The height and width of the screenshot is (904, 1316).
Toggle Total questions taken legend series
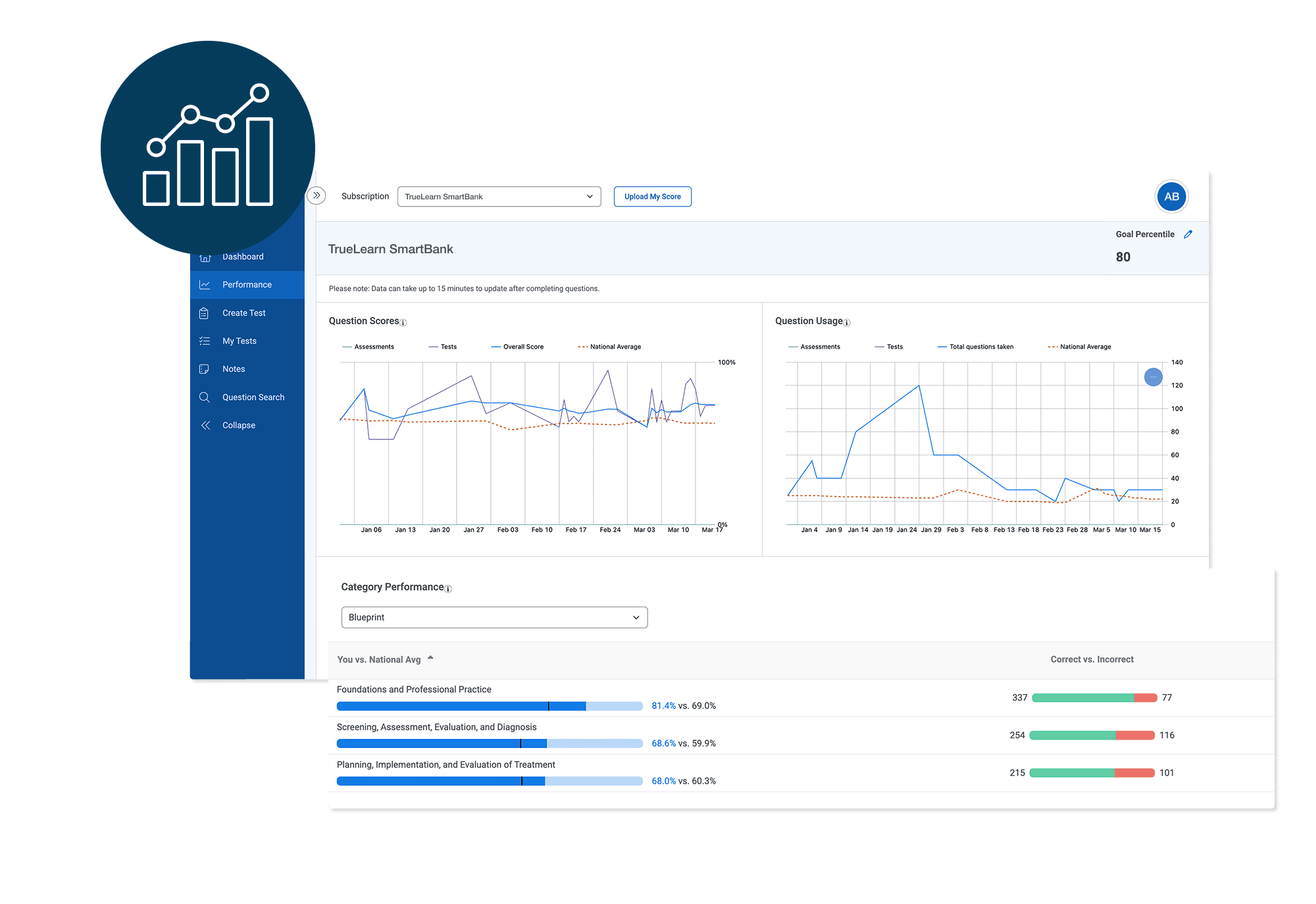coord(975,347)
